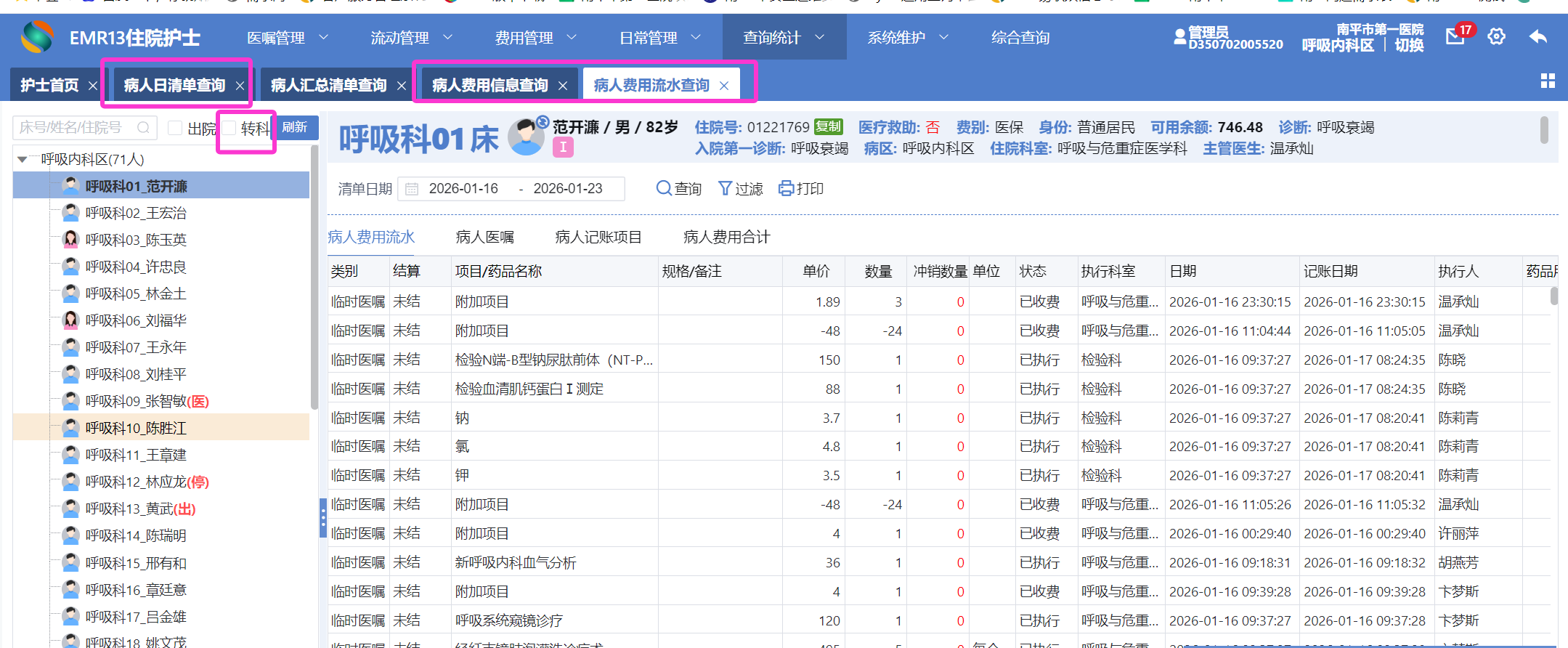Toggle the 转科 checkbox
Screen dimensions: 1568x648
click(229, 128)
